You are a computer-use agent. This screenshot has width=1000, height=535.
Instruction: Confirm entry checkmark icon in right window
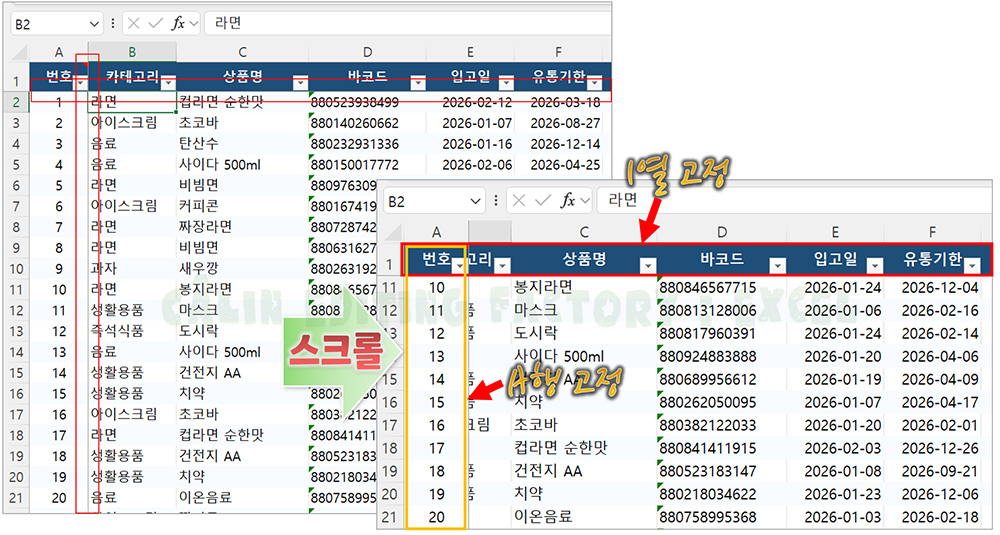(x=542, y=202)
